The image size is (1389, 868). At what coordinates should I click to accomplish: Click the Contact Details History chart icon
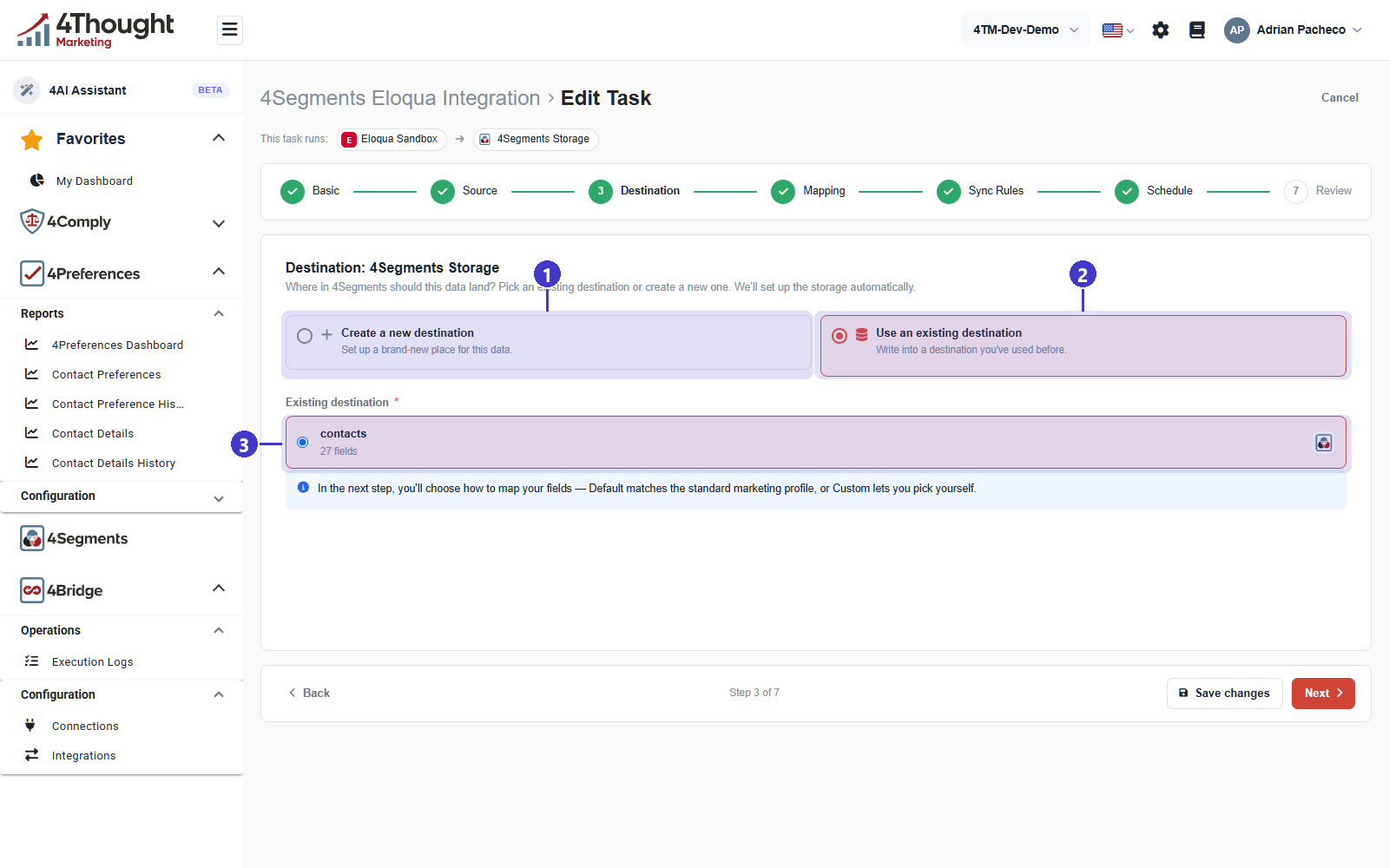(x=32, y=463)
